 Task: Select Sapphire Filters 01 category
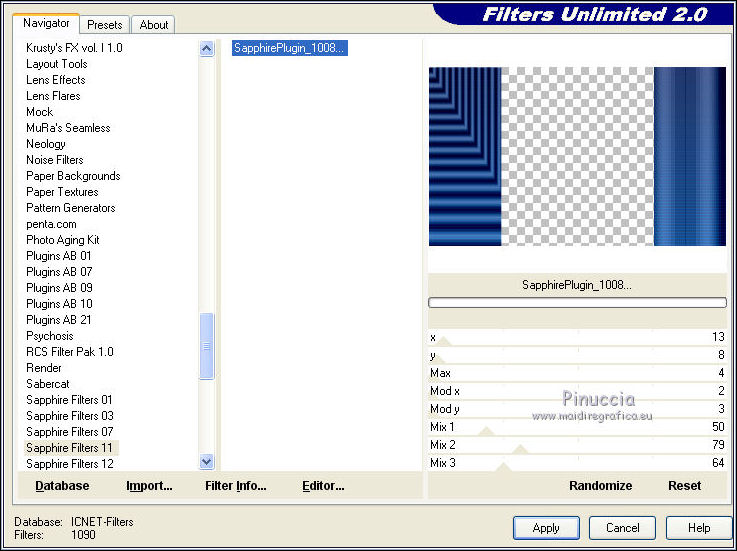[70, 400]
